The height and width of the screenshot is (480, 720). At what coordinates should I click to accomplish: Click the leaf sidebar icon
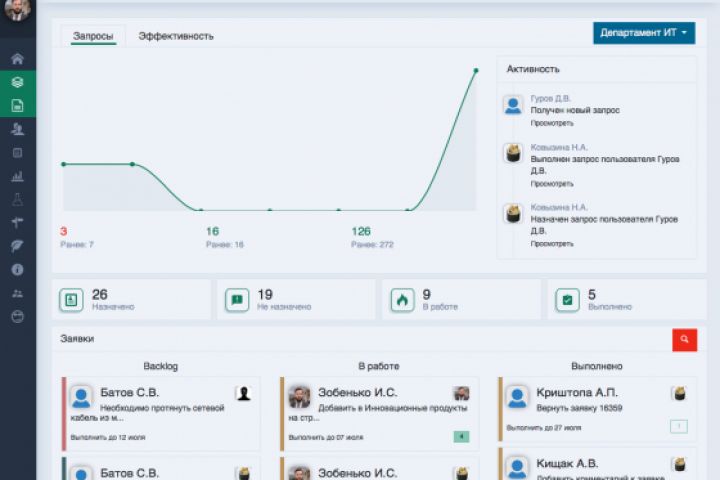tap(17, 246)
